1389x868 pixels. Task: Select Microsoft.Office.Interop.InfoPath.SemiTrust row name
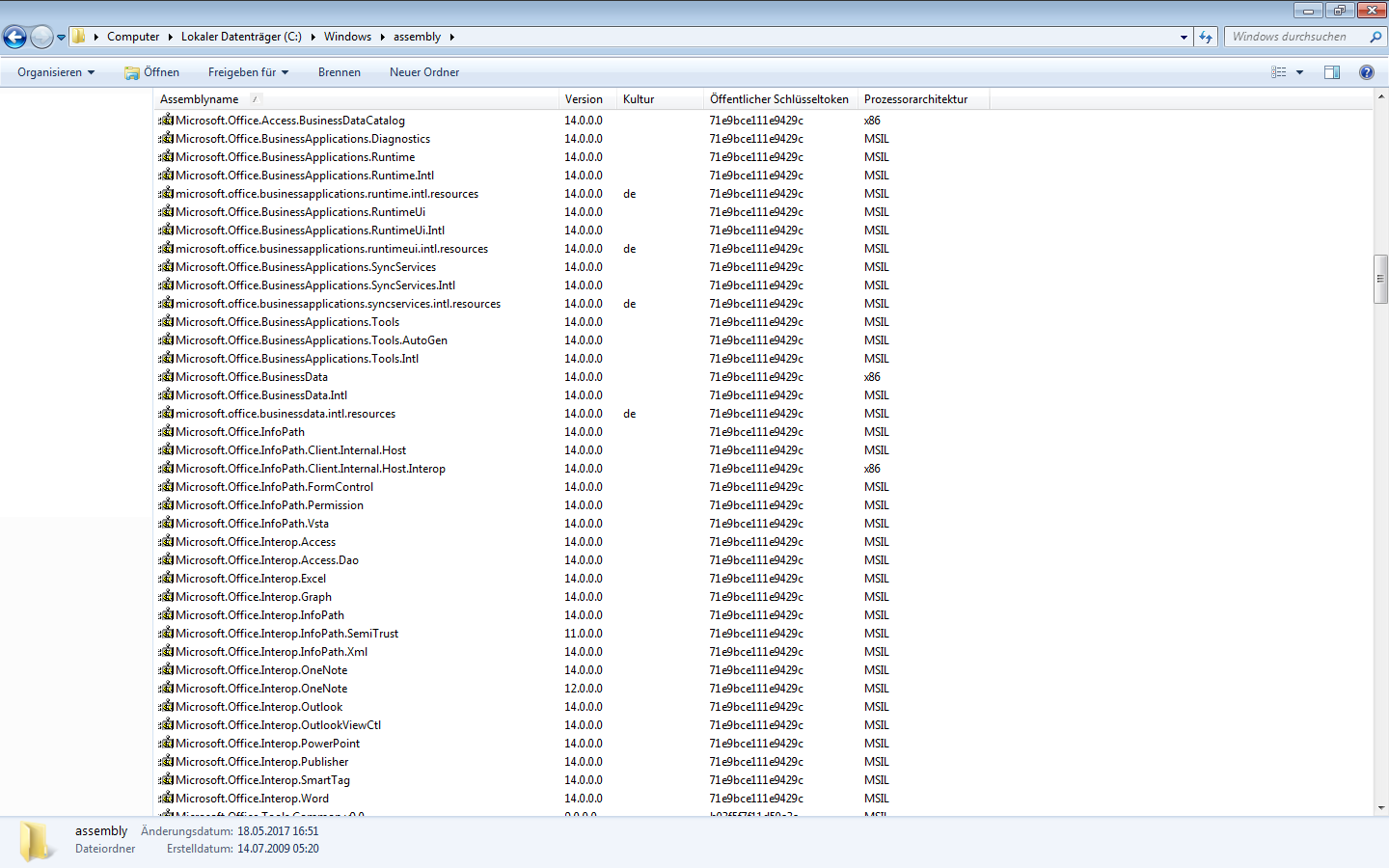coord(287,634)
